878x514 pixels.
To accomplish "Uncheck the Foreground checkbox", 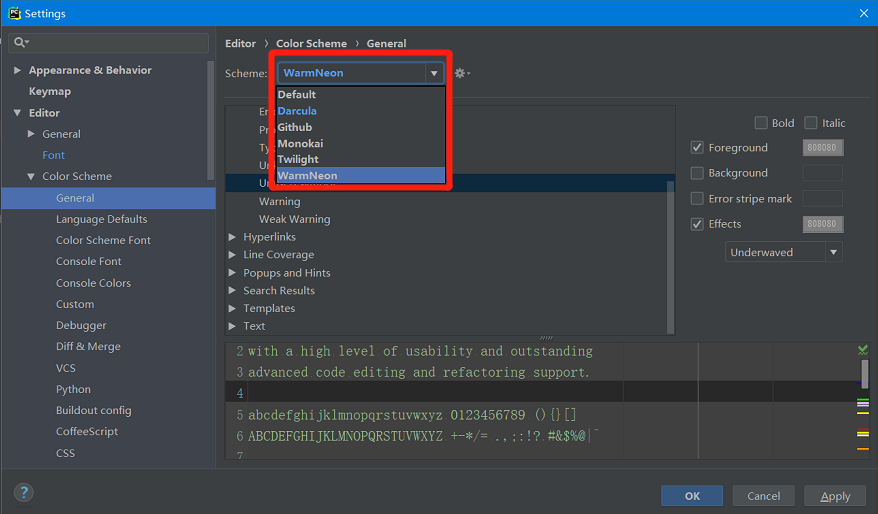I will click(x=698, y=148).
